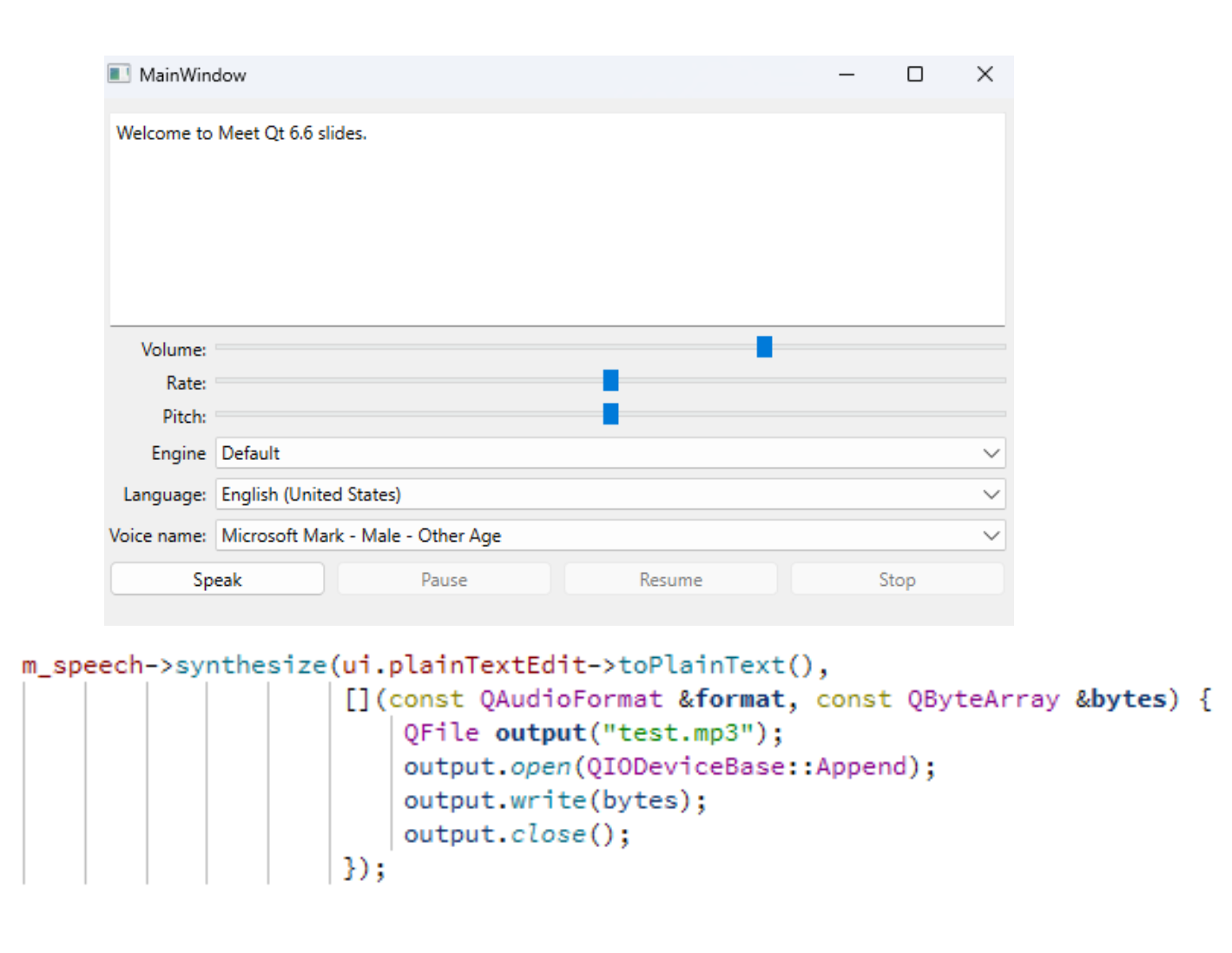Click the Volume: label
Viewport: 1232px width, 953px height.
(x=174, y=350)
